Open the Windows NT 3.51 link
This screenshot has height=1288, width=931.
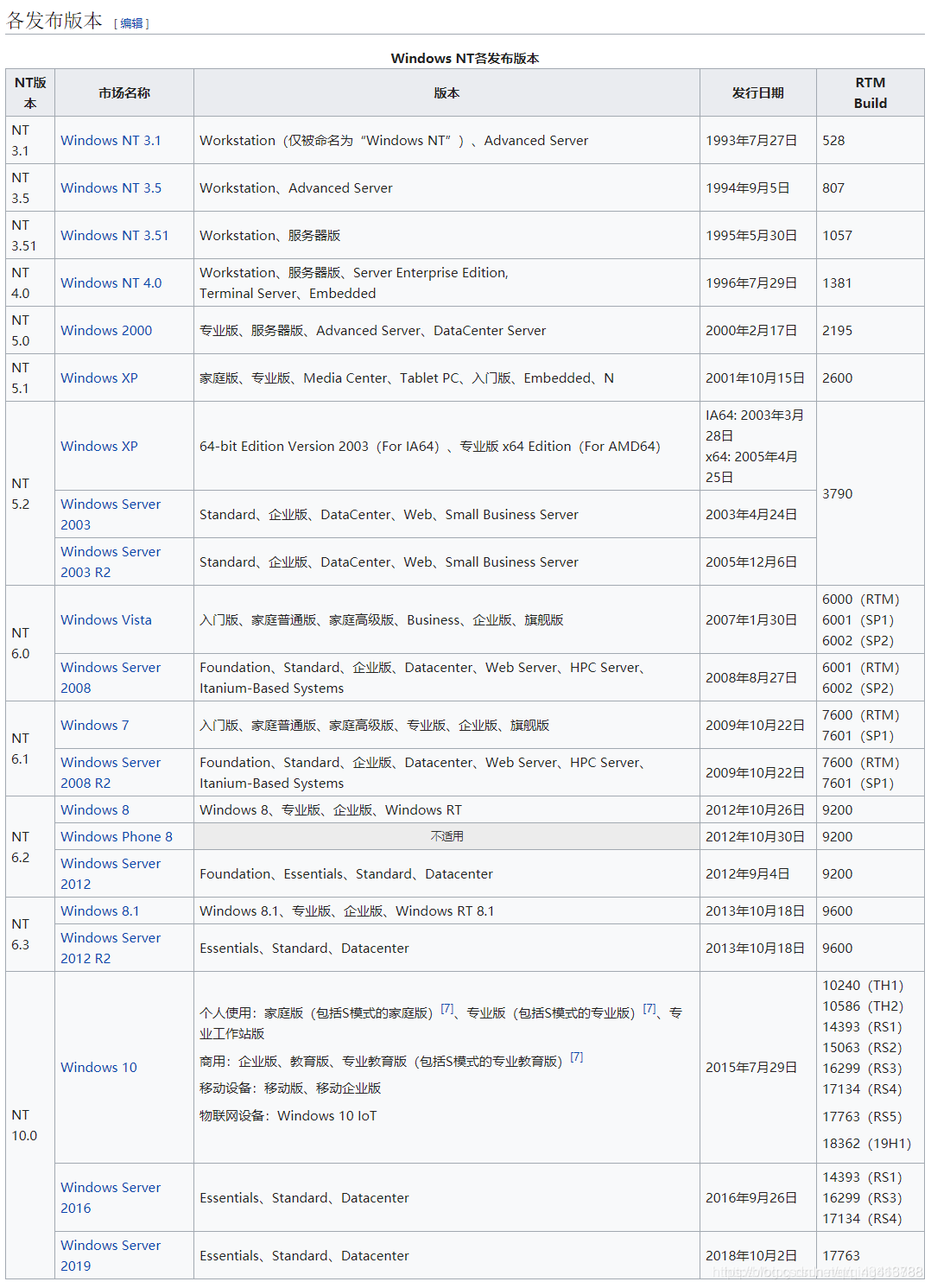[x=115, y=236]
